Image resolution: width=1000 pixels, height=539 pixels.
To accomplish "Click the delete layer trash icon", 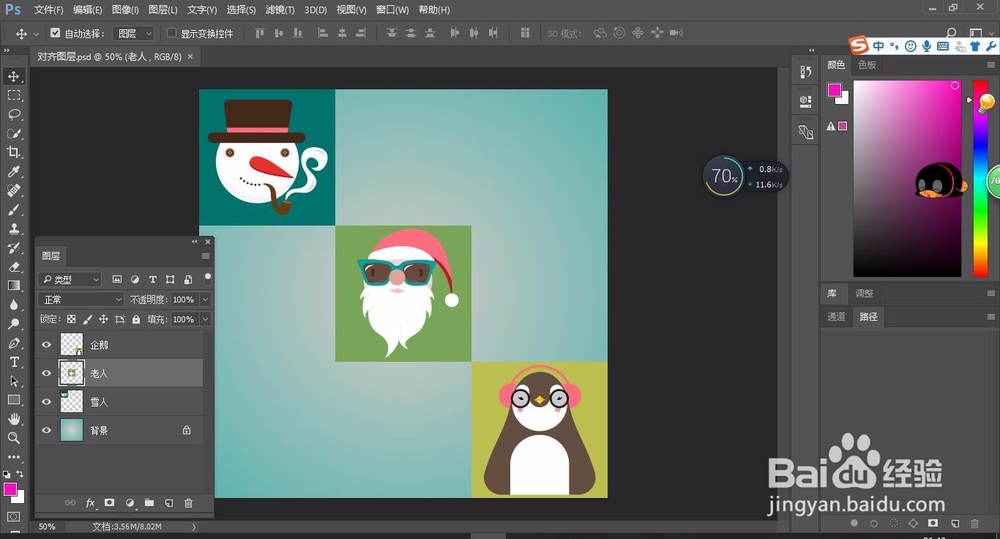I will tap(188, 503).
